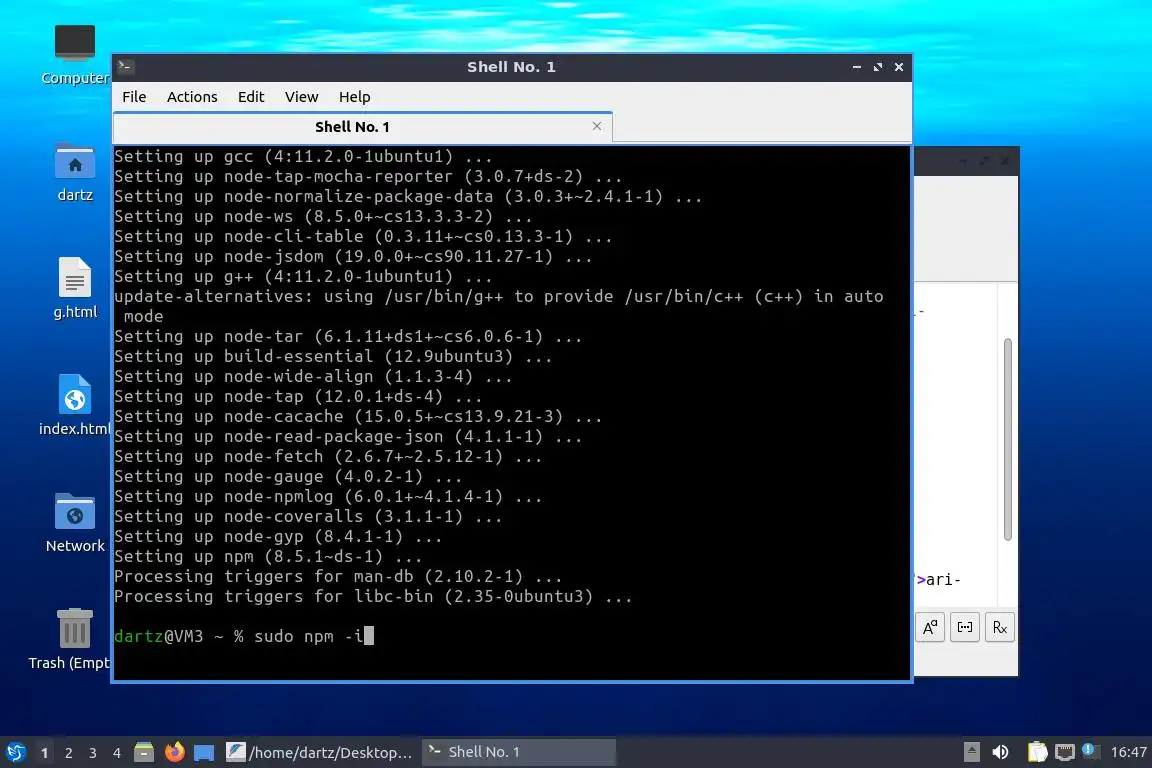
Task: Close the Shell No. 1 tab
Action: 597,126
